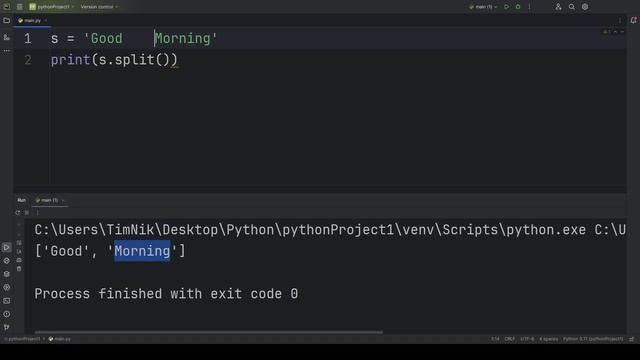The height and width of the screenshot is (360, 640).
Task: Close the main.py editor tab
Action: point(46,20)
